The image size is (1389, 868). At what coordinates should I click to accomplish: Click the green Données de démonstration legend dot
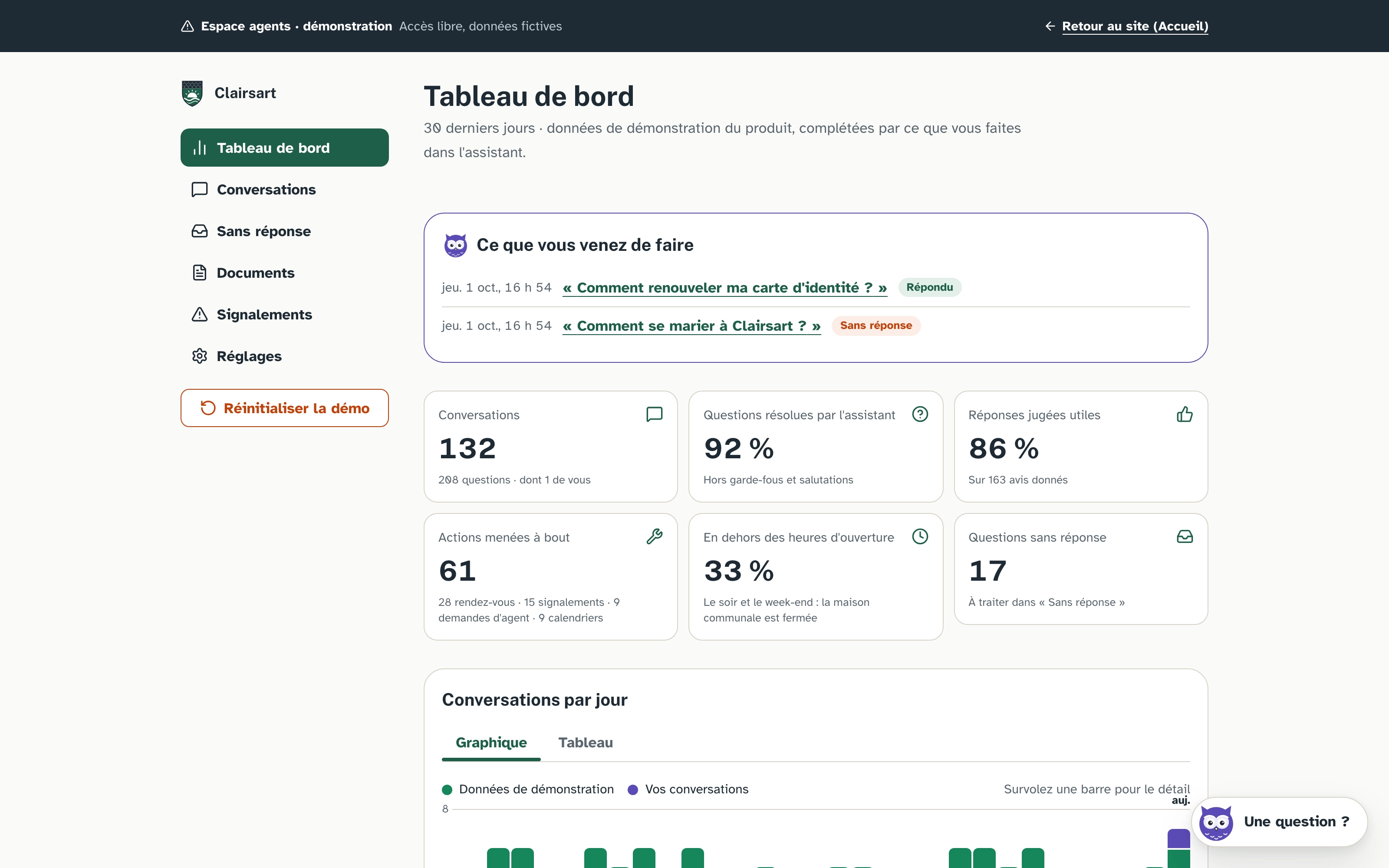click(447, 790)
